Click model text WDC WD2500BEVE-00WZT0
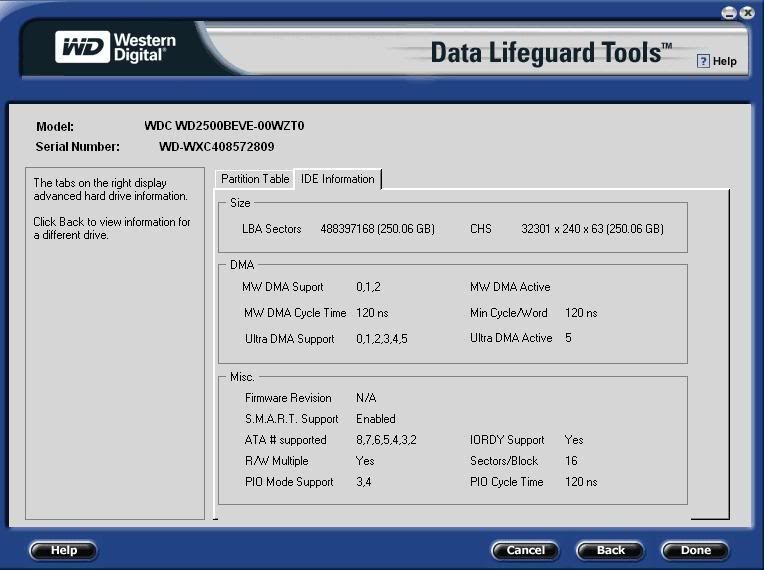 coord(224,126)
